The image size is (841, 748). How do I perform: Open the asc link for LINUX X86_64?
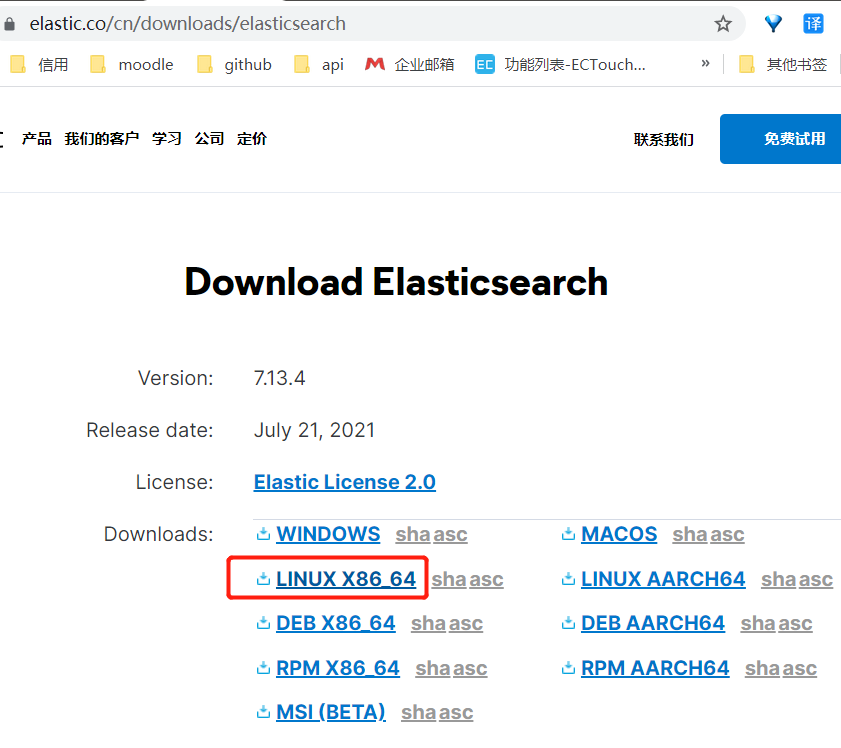pyautogui.click(x=486, y=580)
